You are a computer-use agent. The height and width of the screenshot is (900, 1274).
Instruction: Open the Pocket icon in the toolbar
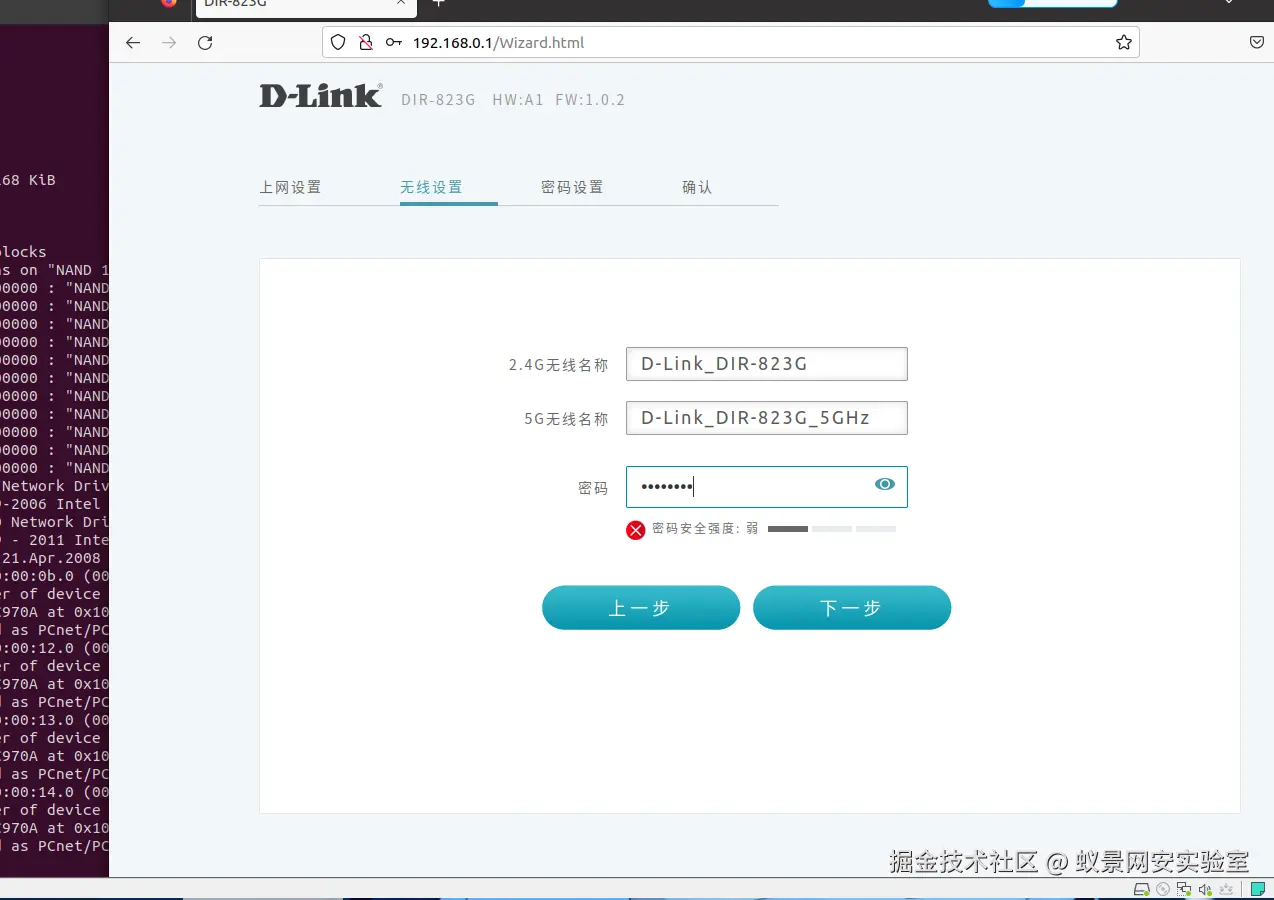coord(1258,43)
